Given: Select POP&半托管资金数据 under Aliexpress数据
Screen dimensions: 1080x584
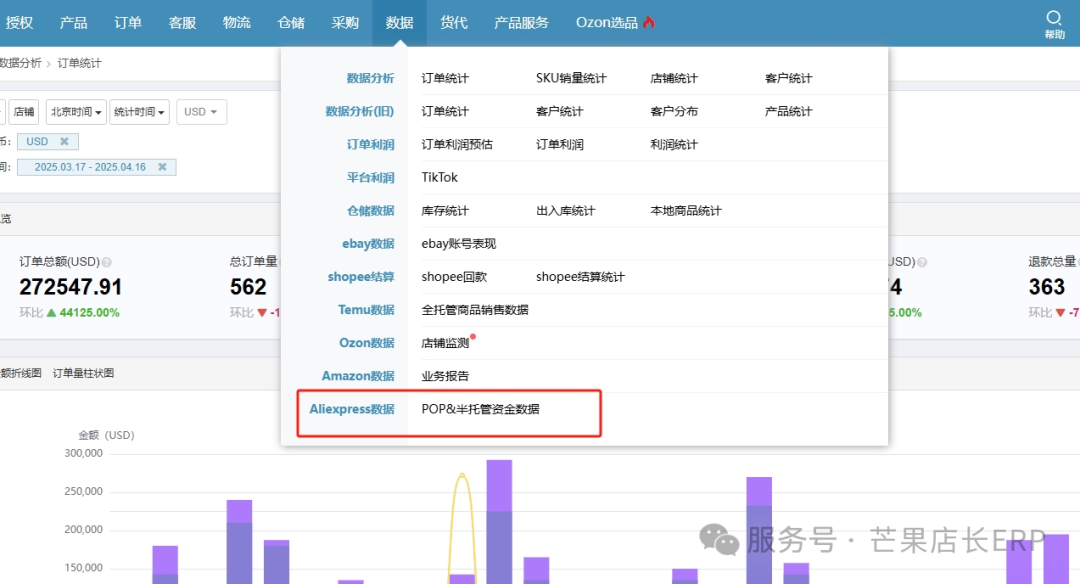Looking at the screenshot, I should (x=480, y=409).
